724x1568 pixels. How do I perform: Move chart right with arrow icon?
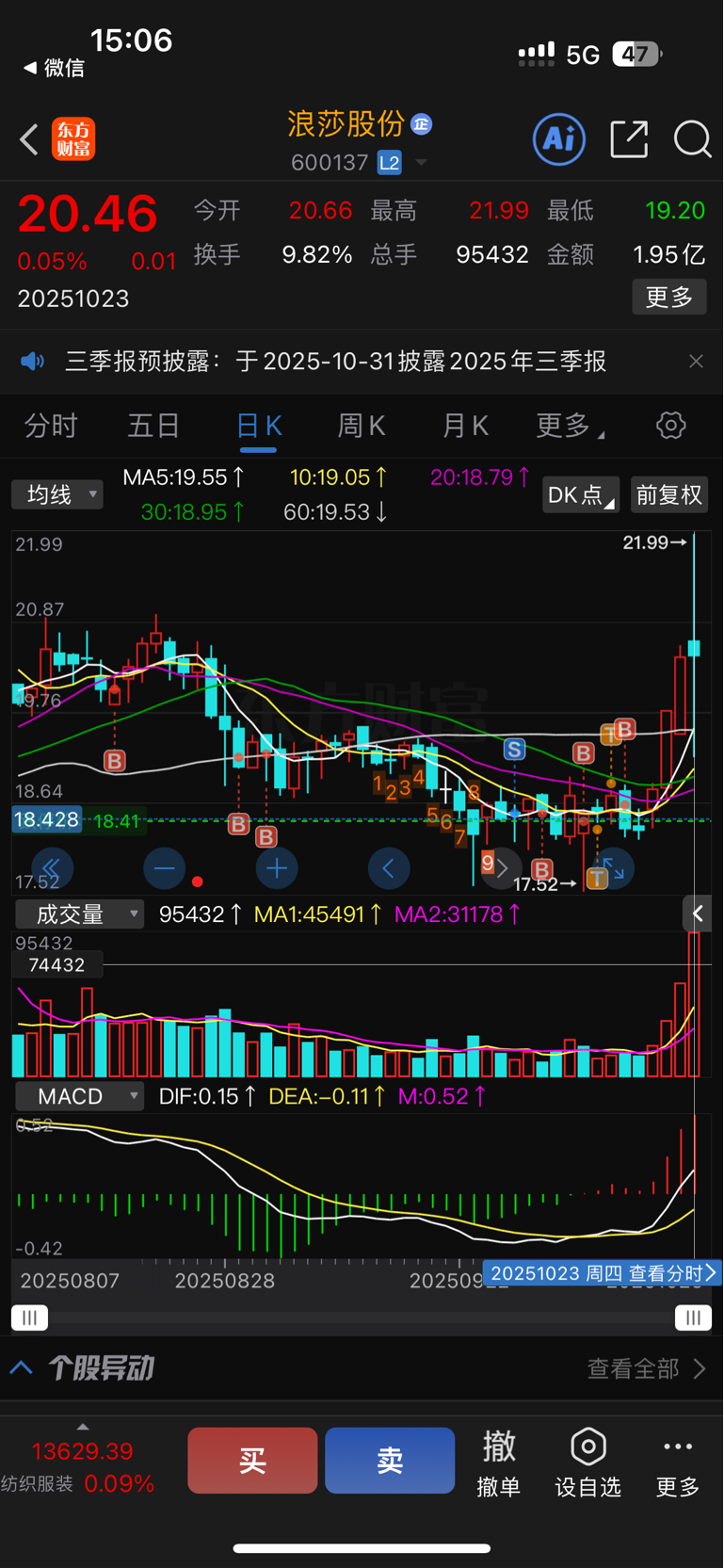pos(502,868)
